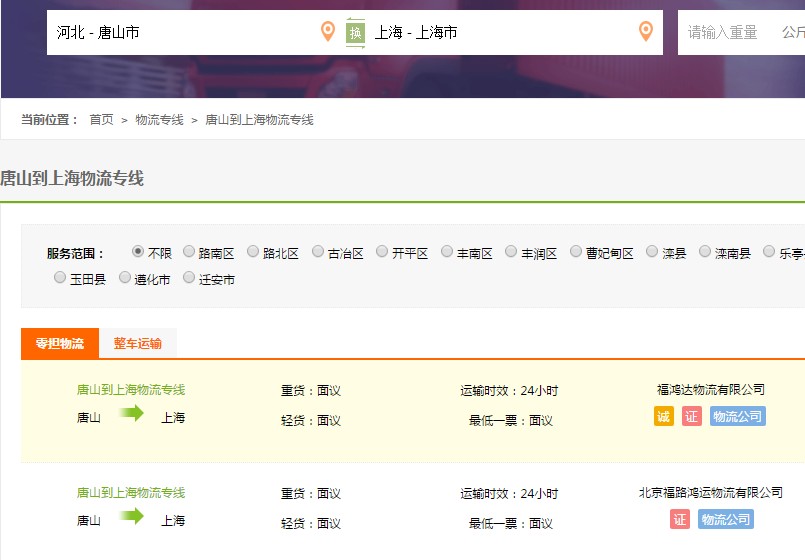The height and width of the screenshot is (560, 805).
Task: Select the 古冶区 radio button
Action: coord(318,251)
